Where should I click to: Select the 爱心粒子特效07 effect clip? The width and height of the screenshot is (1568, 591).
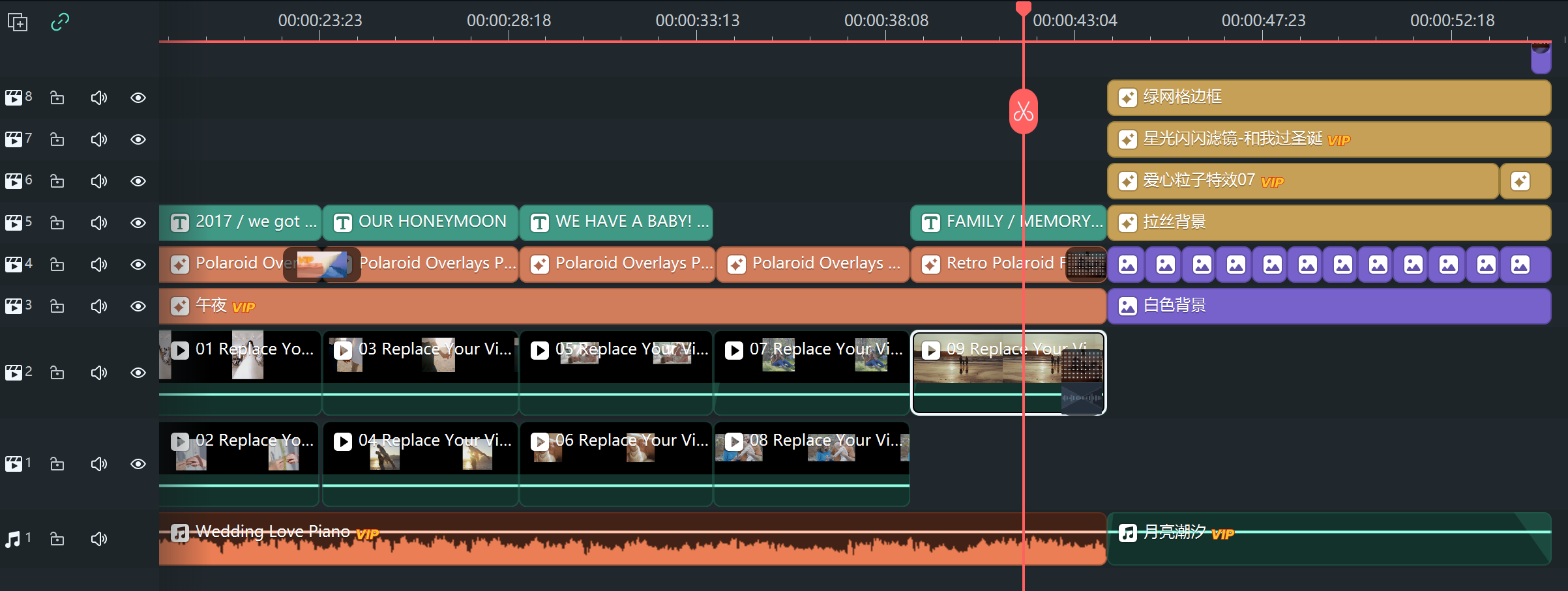tap(1303, 181)
